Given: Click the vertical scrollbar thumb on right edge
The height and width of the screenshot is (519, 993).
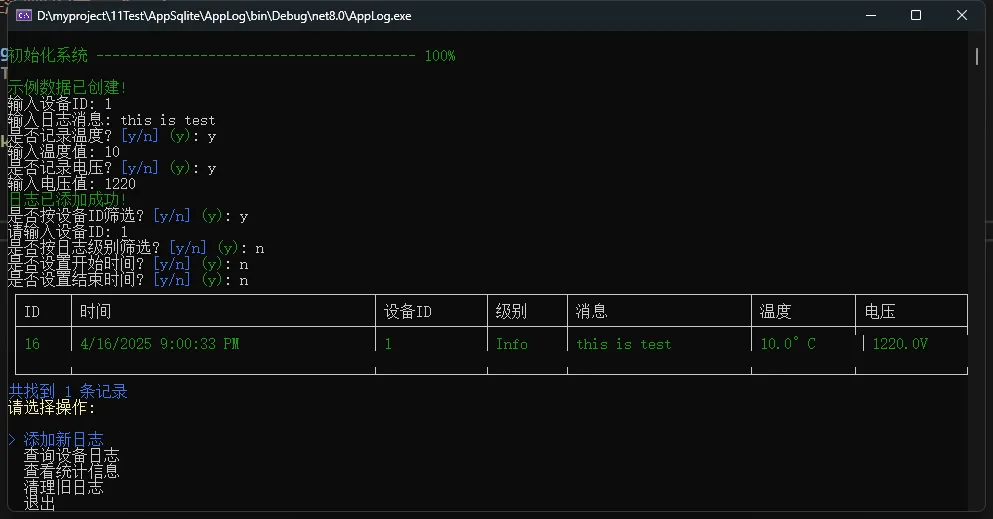Looking at the screenshot, I should pos(977,56).
